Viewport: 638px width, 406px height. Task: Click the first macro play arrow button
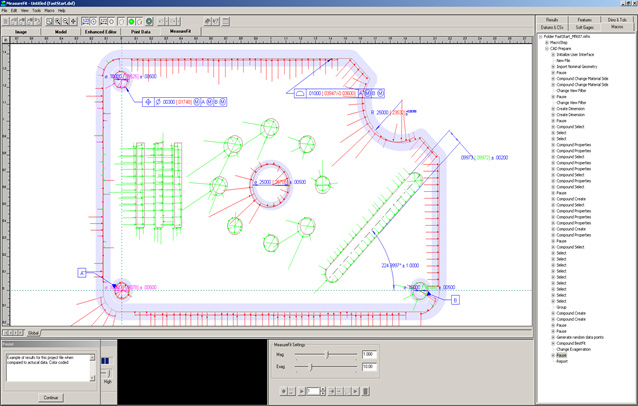point(302,391)
